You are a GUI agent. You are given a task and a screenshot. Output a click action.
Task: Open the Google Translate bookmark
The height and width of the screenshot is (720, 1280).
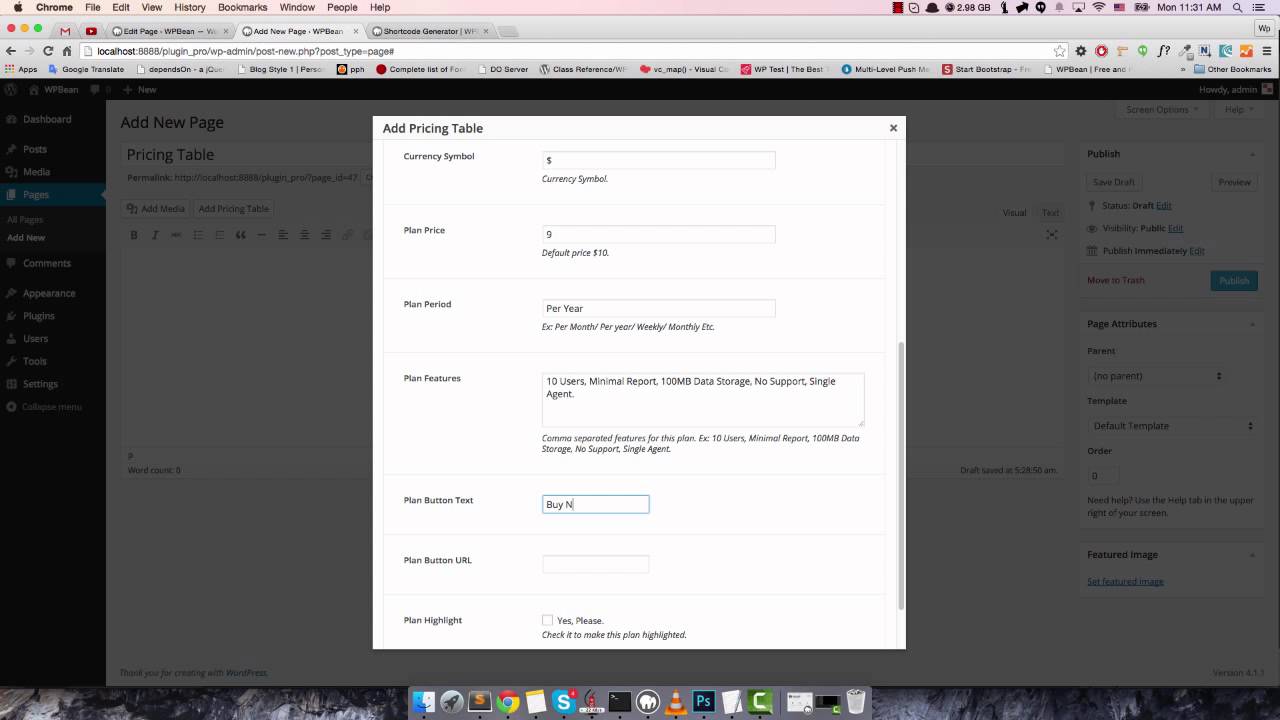click(86, 69)
